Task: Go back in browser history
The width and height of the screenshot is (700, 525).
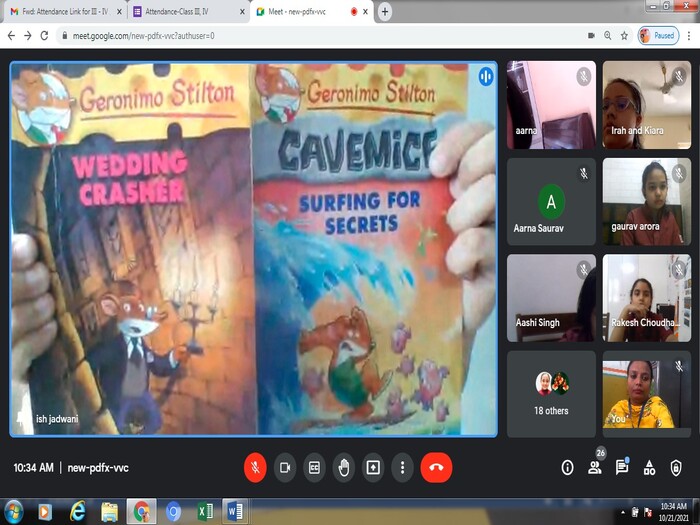Action: pyautogui.click(x=11, y=35)
